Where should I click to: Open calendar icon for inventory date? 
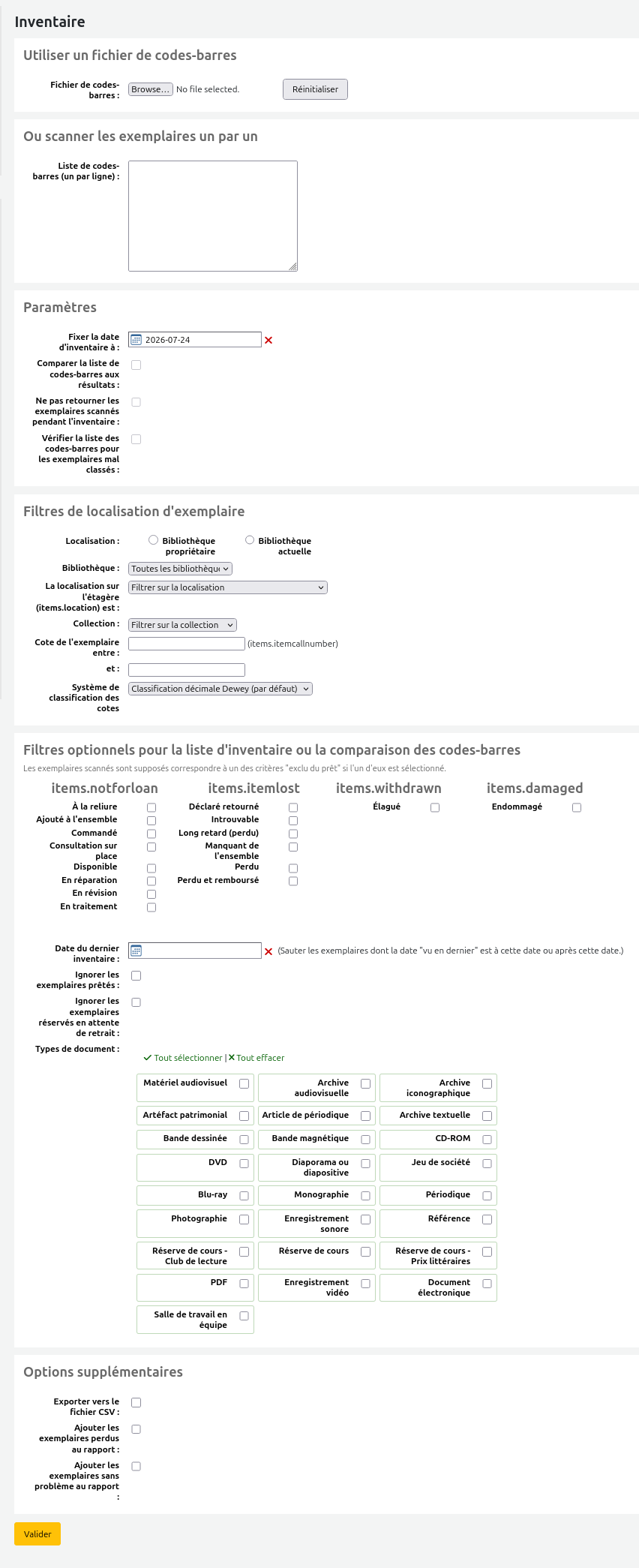(x=136, y=340)
